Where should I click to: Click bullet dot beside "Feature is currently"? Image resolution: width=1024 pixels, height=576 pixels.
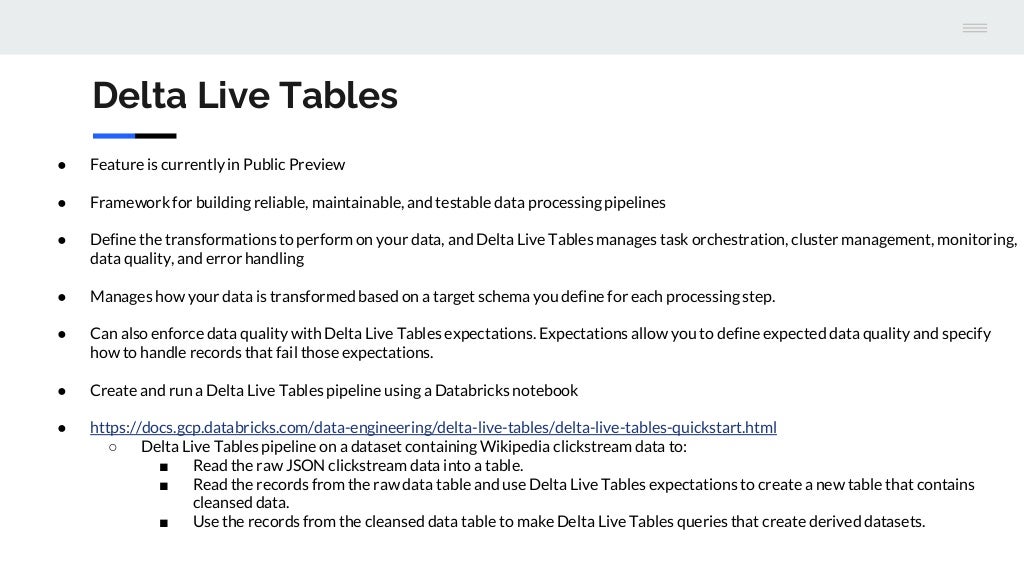(62, 165)
